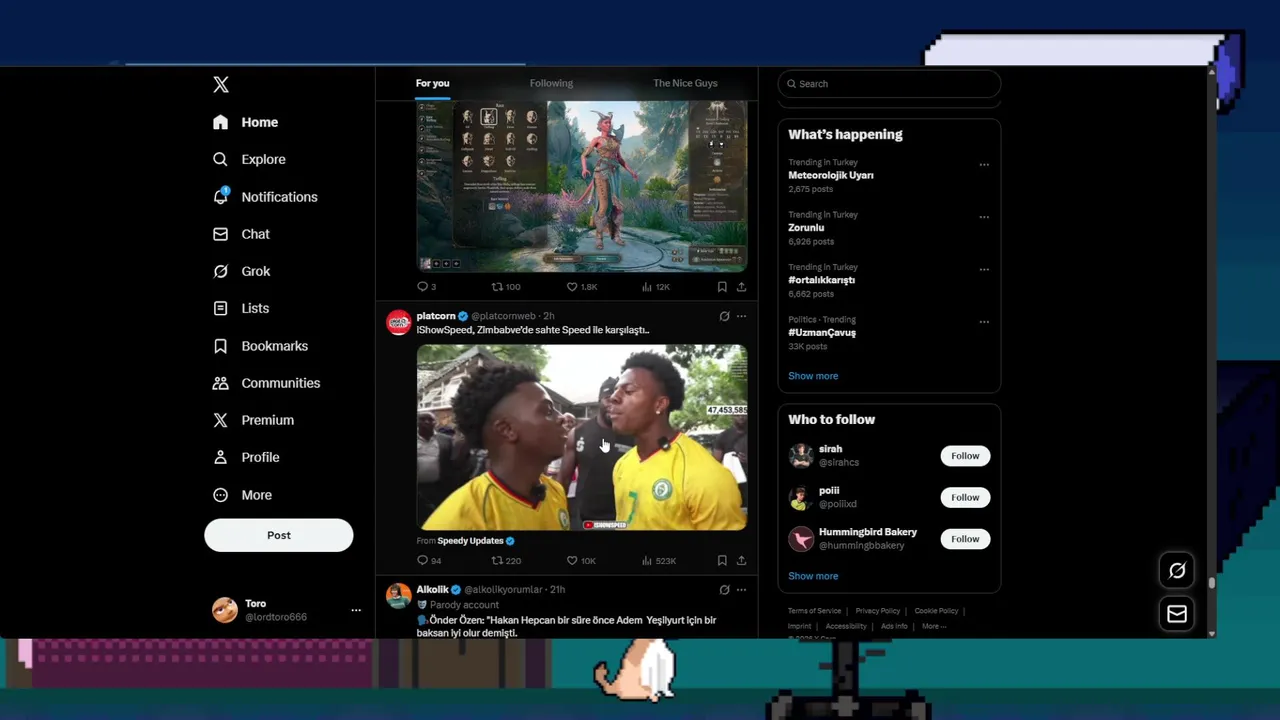Viewport: 1280px width, 720px height.
Task: Open the Home page from sidebar
Action: click(x=246, y=122)
